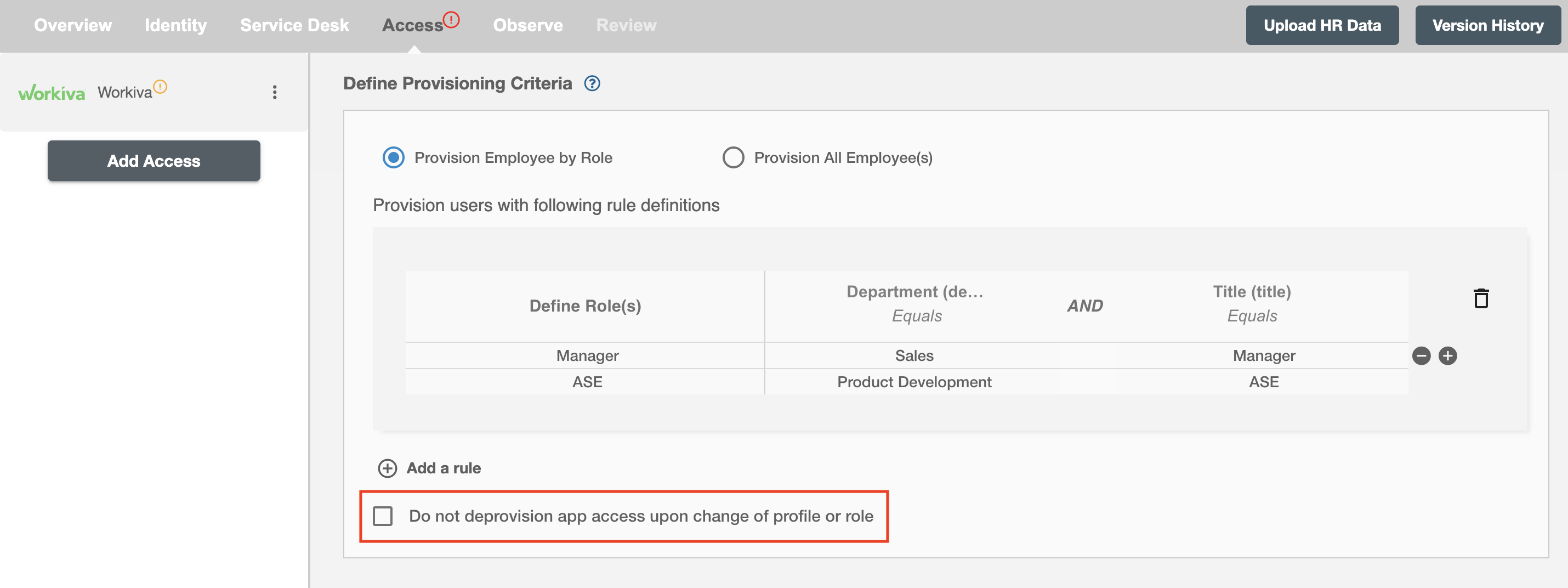
Task: Click the ASE role cell under Define Role(s)
Action: (x=587, y=382)
